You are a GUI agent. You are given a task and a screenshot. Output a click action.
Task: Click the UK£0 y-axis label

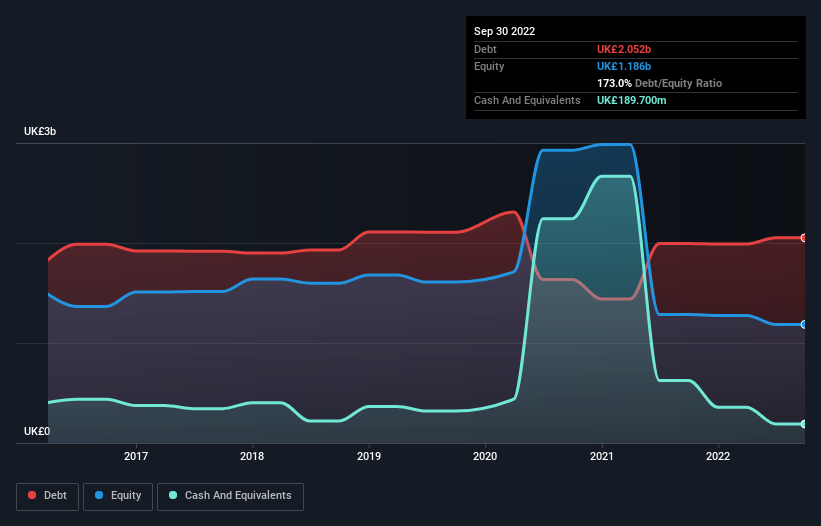pyautogui.click(x=37, y=431)
